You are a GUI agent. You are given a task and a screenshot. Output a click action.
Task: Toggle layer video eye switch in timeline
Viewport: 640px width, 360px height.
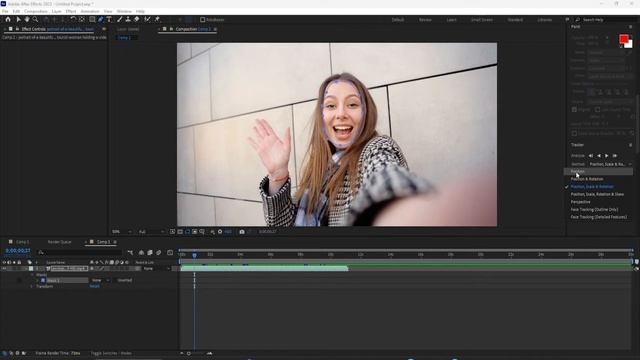tap(4, 269)
